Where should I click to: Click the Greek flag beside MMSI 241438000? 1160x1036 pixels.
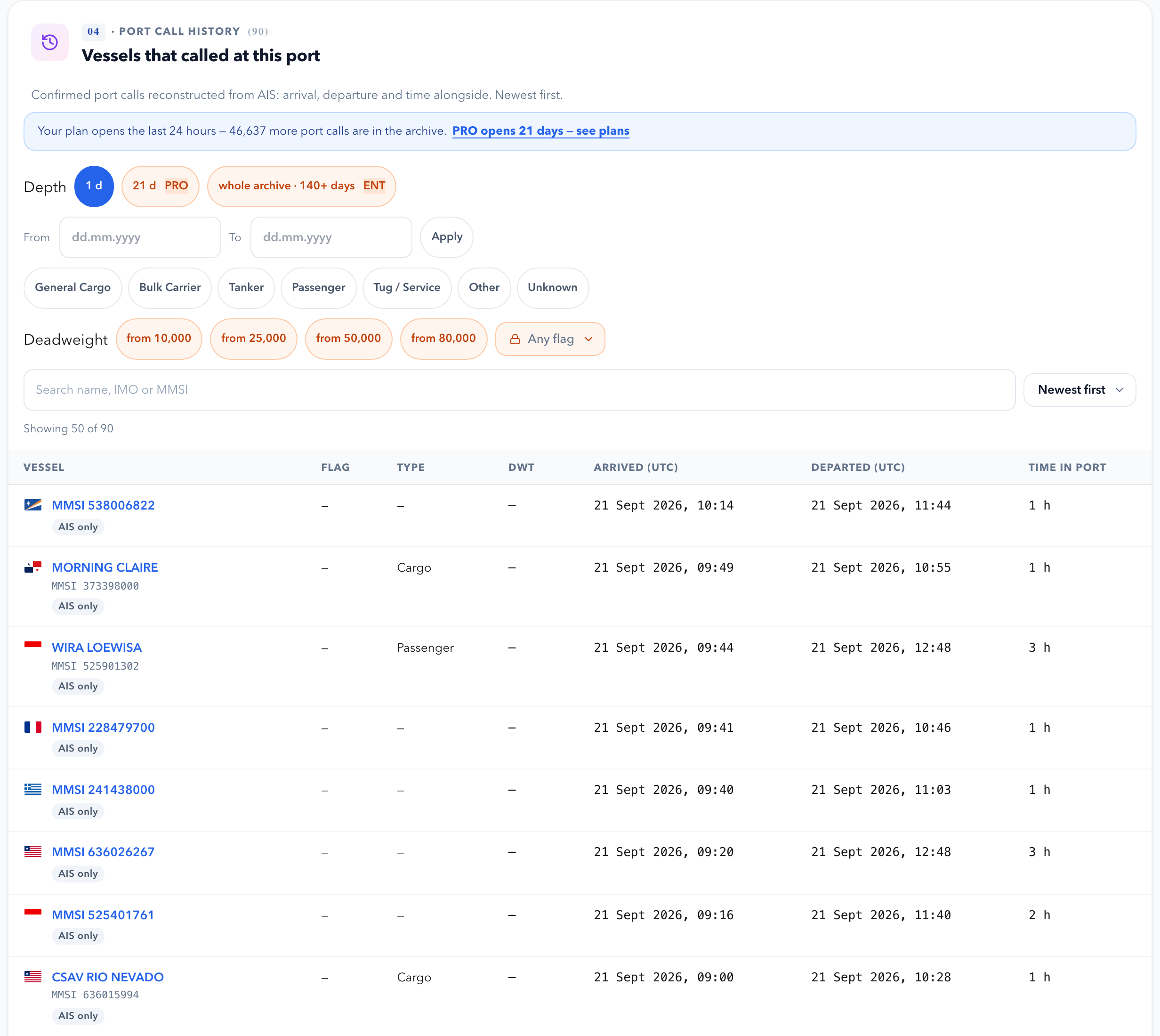coord(33,790)
